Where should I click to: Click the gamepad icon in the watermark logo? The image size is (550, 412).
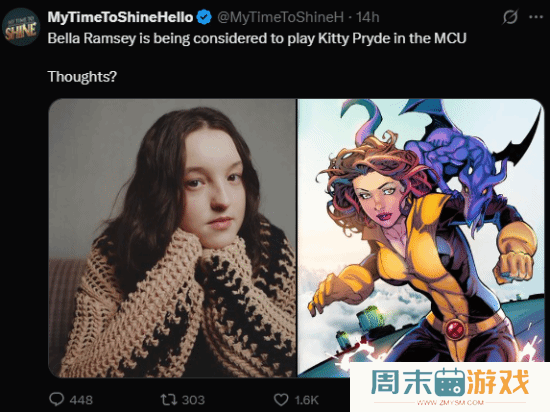coord(450,382)
